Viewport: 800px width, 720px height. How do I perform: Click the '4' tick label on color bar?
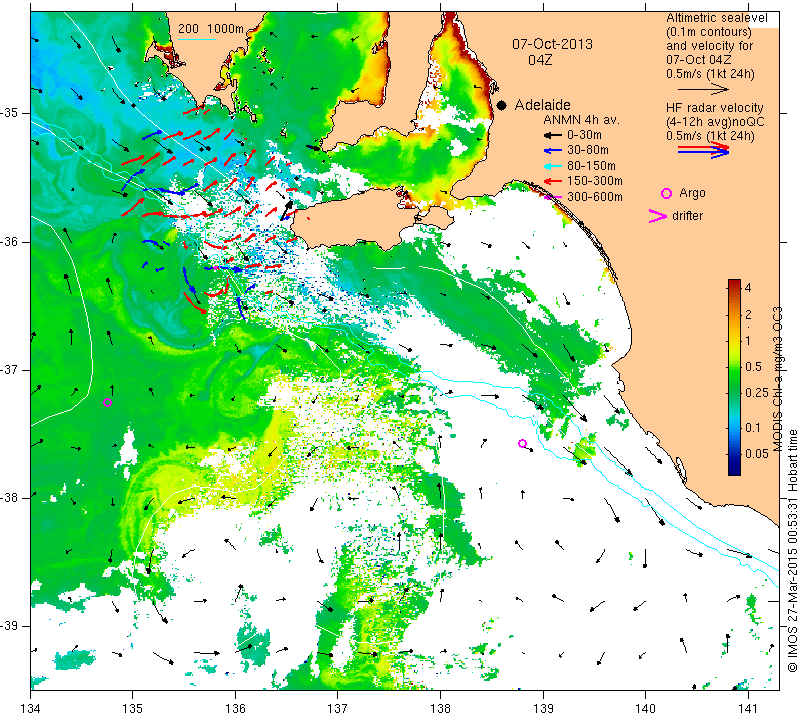coord(748,288)
